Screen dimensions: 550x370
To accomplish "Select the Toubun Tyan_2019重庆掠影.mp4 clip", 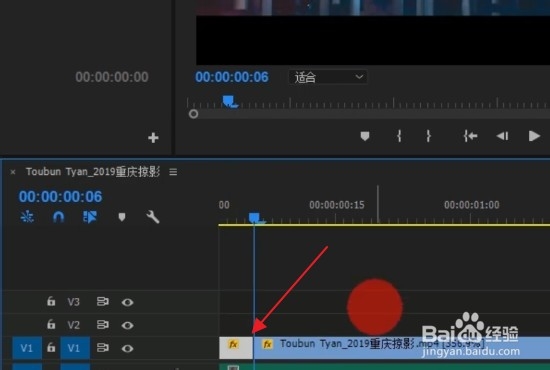I will [x=401, y=348].
